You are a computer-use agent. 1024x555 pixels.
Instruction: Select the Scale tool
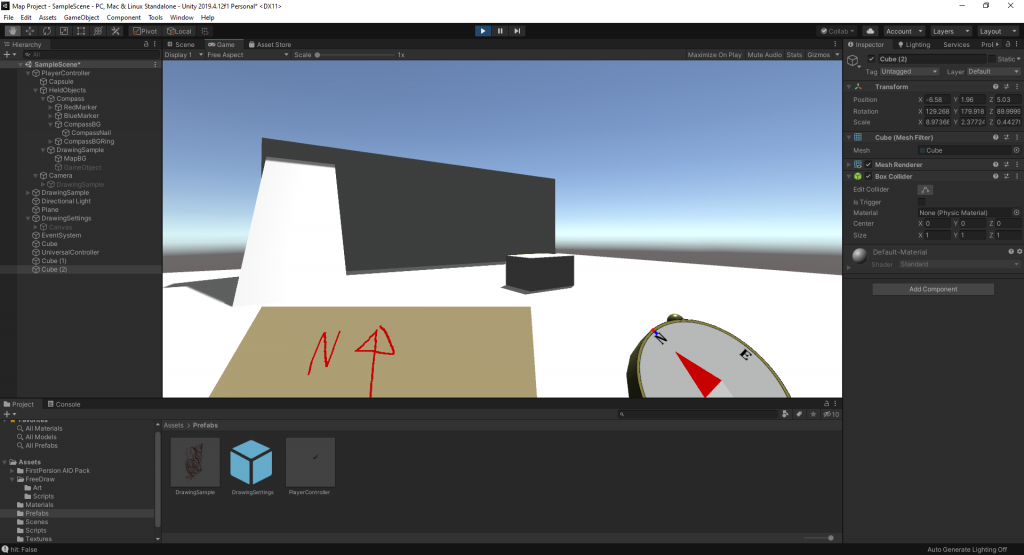(x=64, y=31)
